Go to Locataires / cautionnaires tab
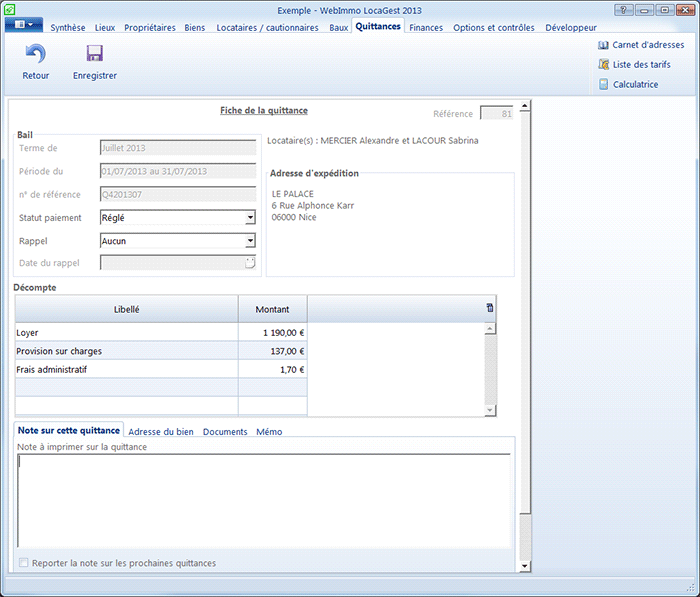 coord(267,28)
